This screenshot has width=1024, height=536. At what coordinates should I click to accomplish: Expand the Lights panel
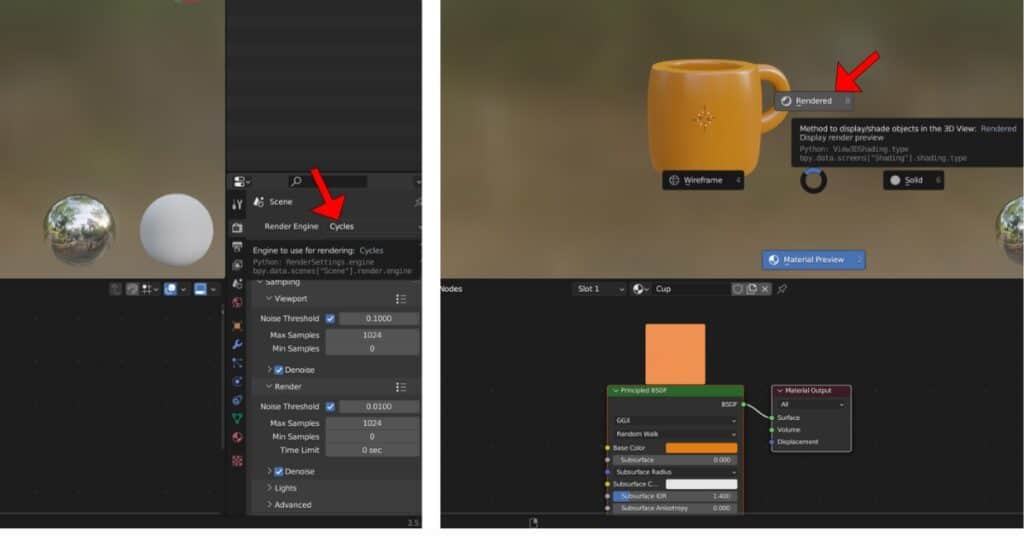(285, 488)
